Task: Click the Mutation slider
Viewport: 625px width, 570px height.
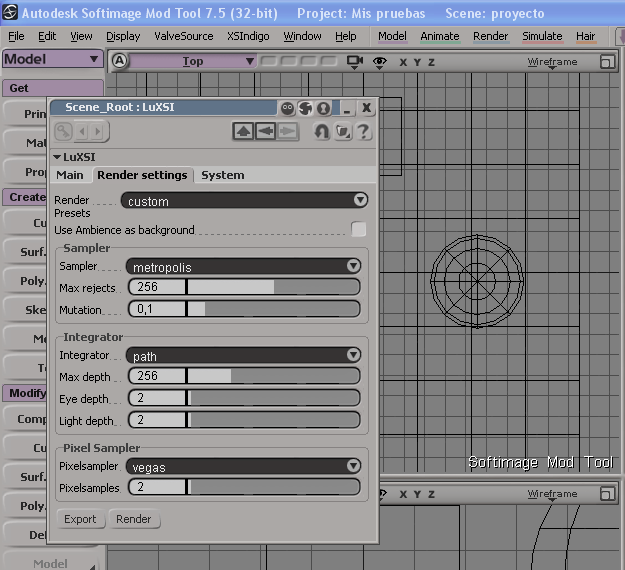Action: pos(273,309)
